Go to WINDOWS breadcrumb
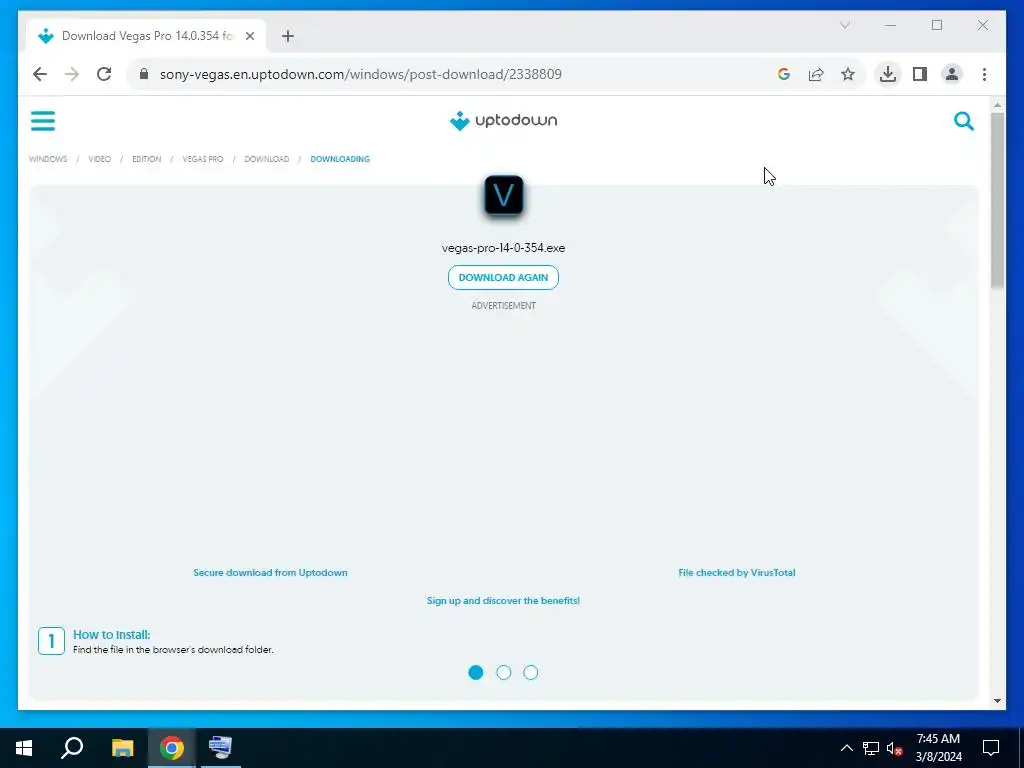Screen dimensions: 1024x768 [x=48, y=159]
